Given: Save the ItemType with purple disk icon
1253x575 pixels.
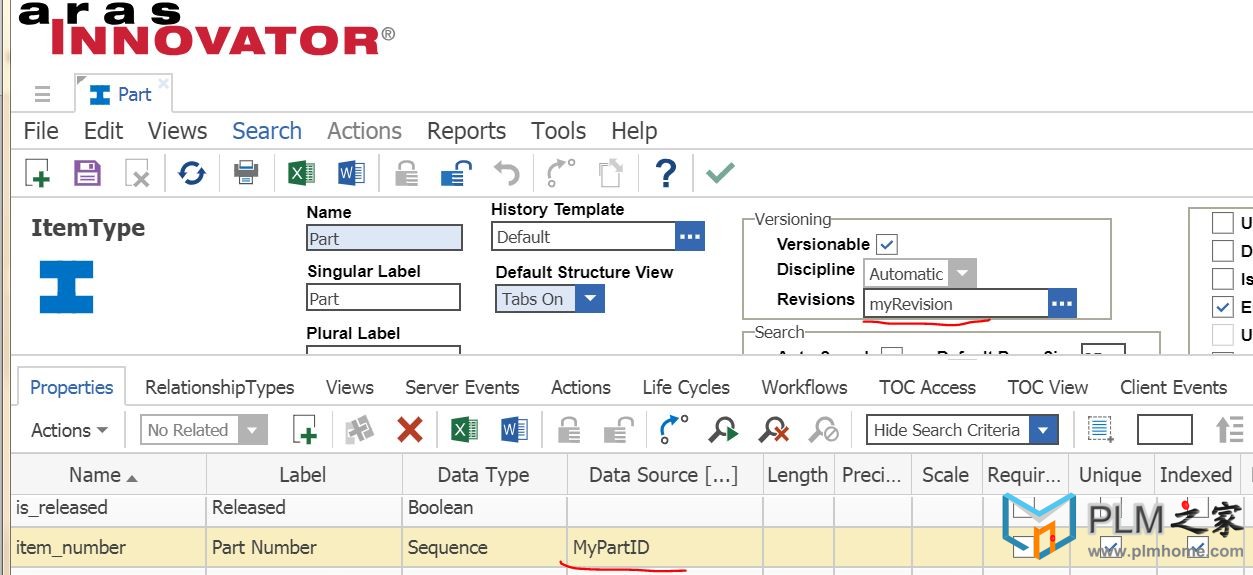Looking at the screenshot, I should [x=88, y=173].
